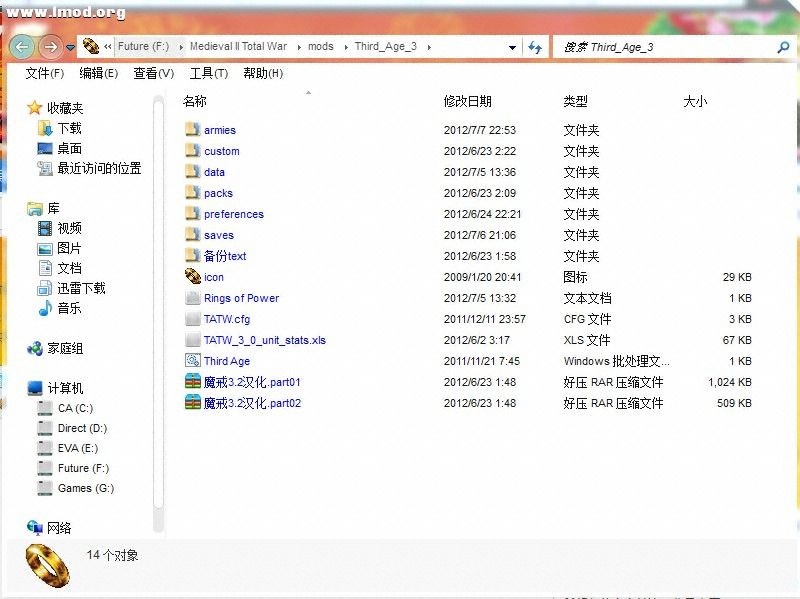Viewport: 800px width, 599px height.
Task: Click the Third_Age_3 search input field
Action: pyautogui.click(x=660, y=47)
